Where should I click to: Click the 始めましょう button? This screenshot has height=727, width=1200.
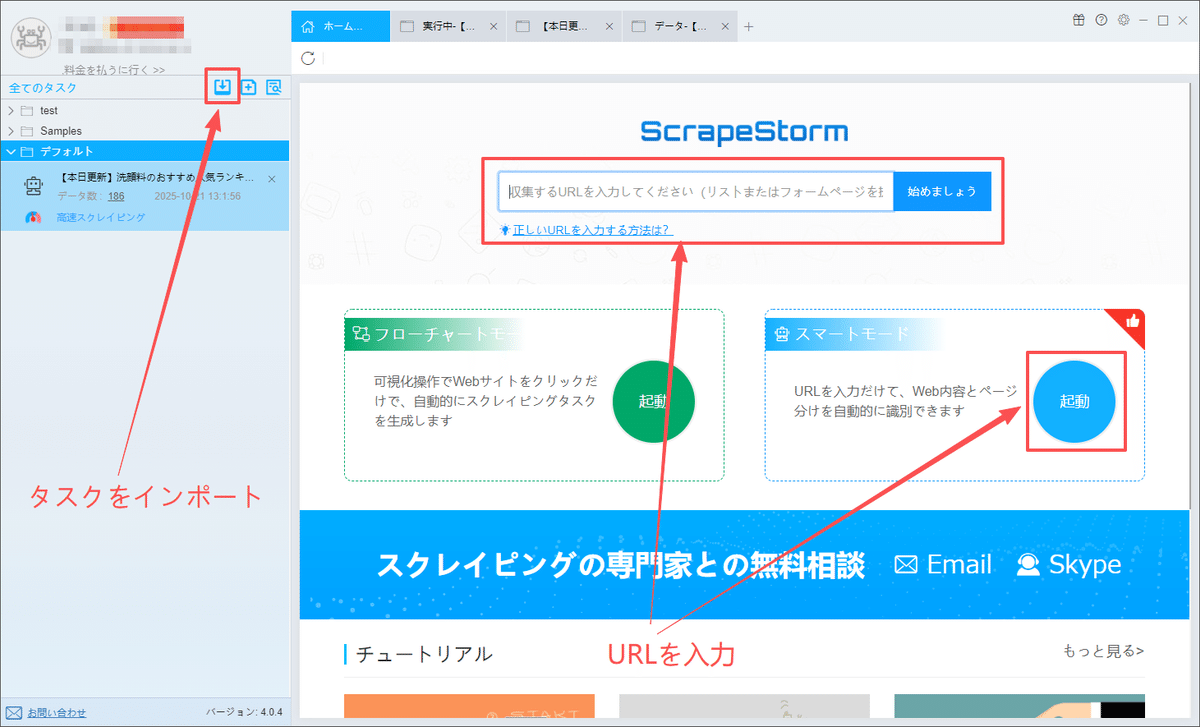942,191
